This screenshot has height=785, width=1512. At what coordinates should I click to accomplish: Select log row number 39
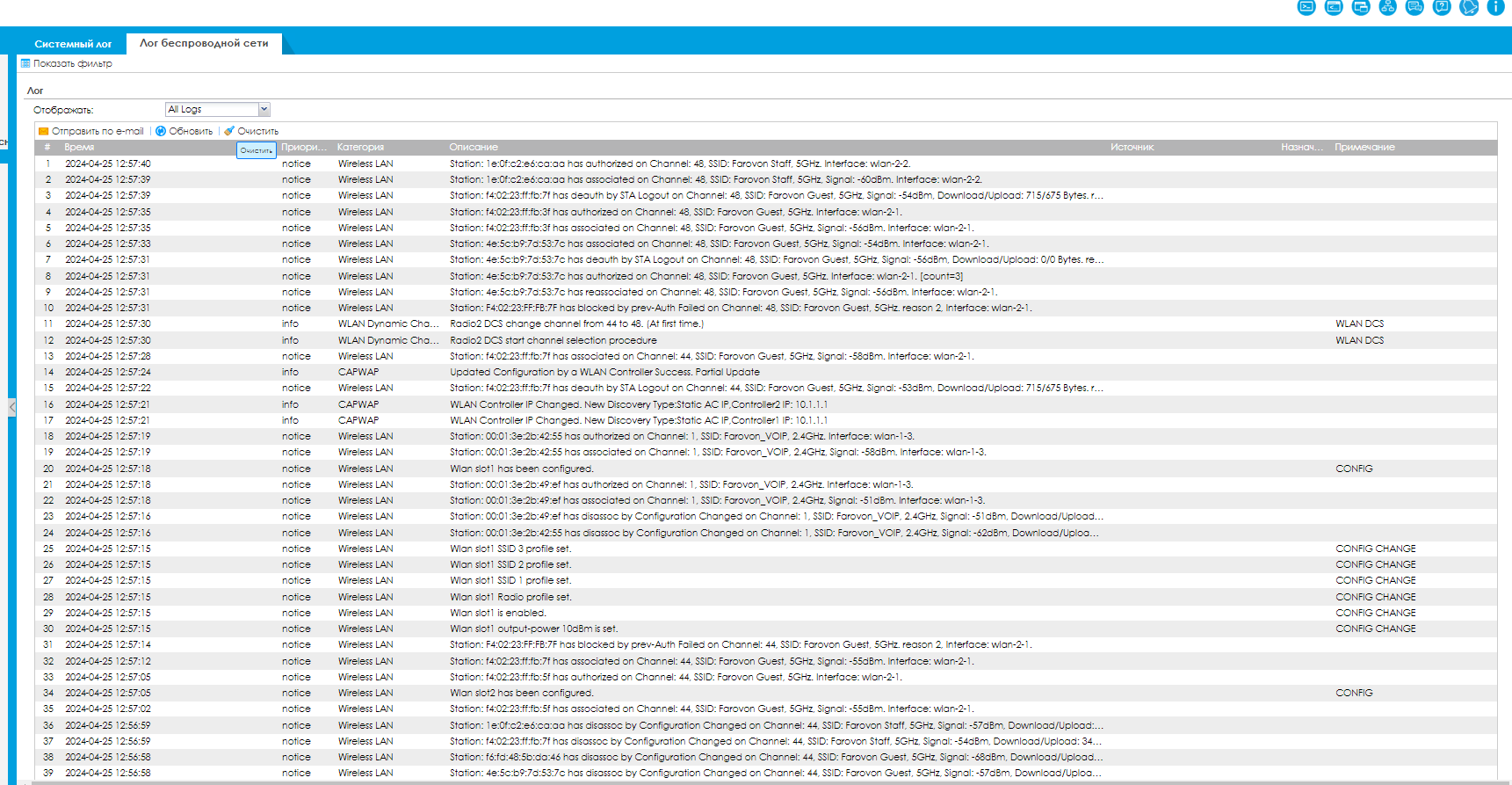[765, 773]
